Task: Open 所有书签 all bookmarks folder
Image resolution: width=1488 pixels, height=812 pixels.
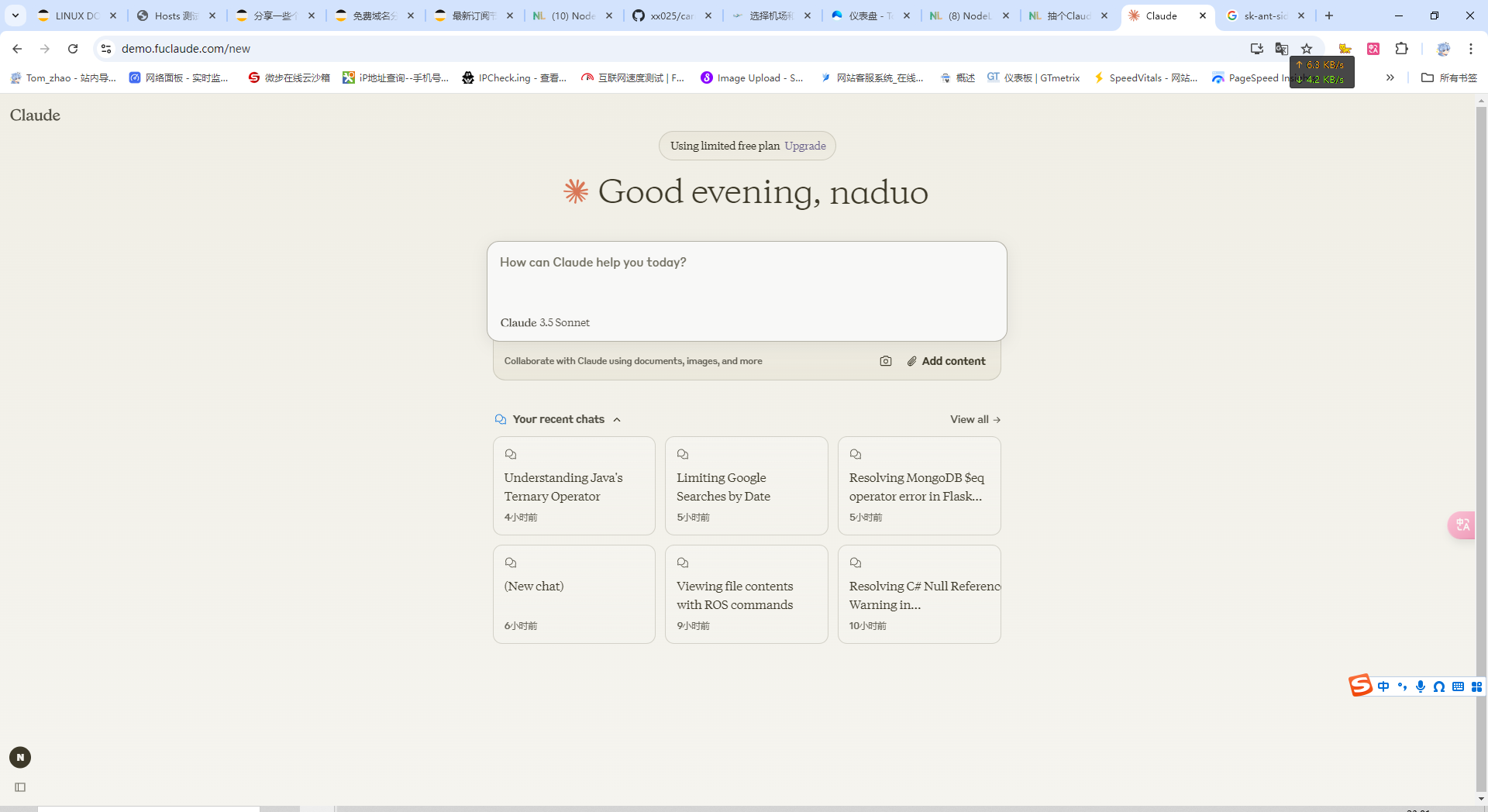Action: tap(1449, 77)
